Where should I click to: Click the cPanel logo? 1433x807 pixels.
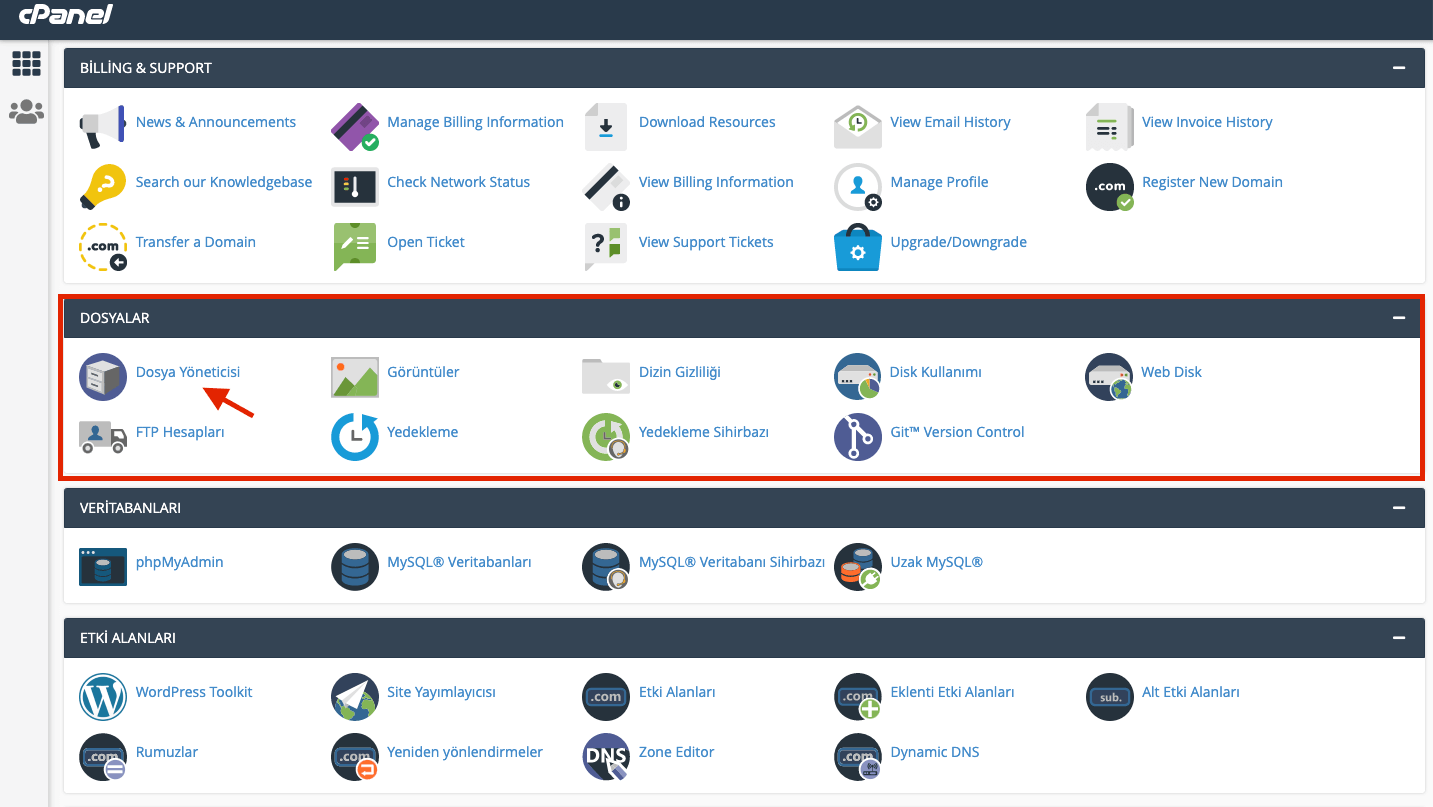point(65,14)
